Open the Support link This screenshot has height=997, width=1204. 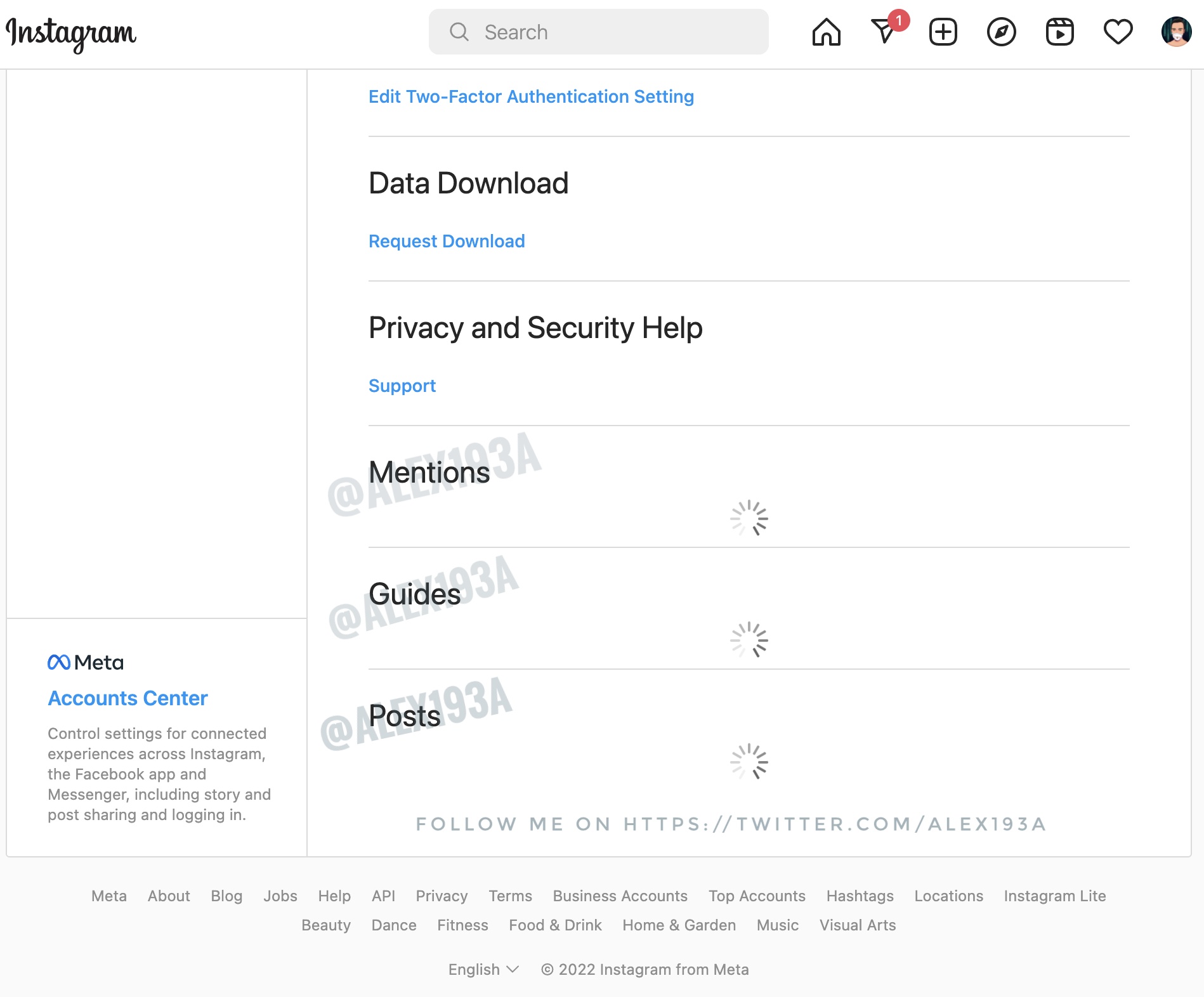point(402,386)
